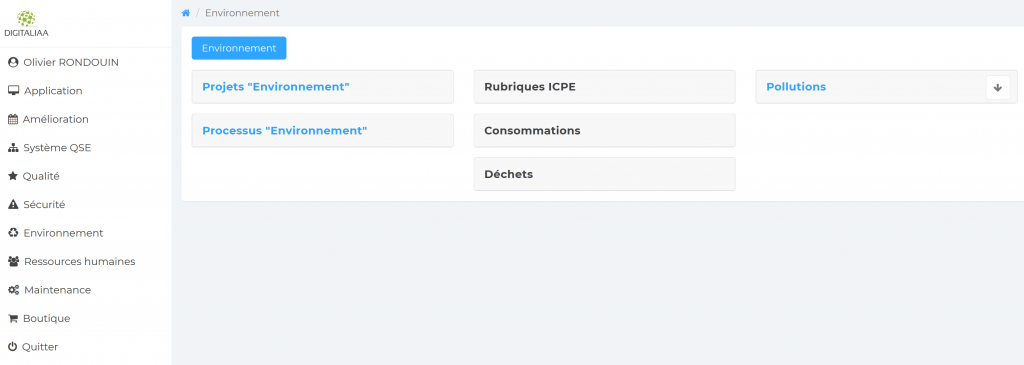Screen dimensions: 1024x365
Task: Click the home icon in breadcrumb
Action: point(185,13)
